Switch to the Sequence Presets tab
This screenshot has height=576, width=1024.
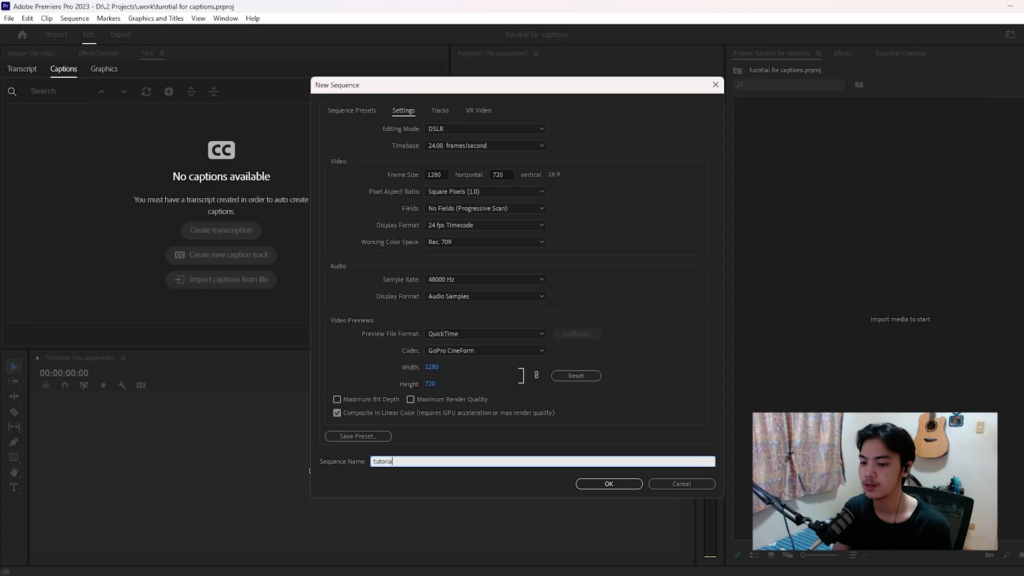[x=351, y=110]
